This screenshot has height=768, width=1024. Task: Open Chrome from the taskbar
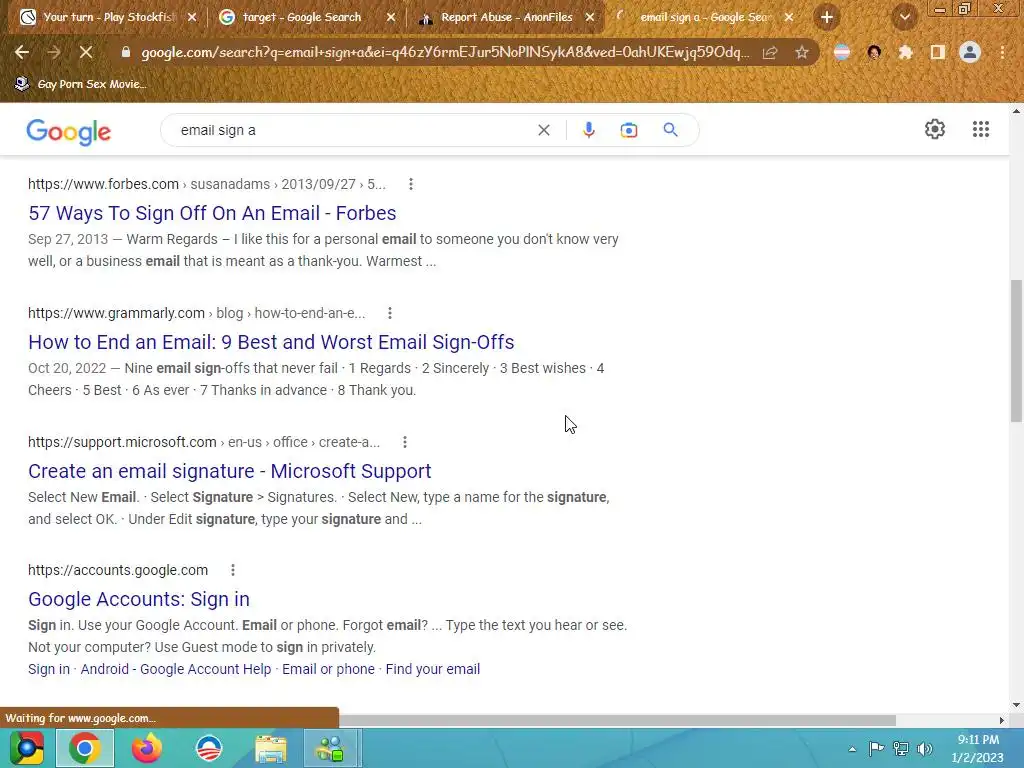[85, 748]
